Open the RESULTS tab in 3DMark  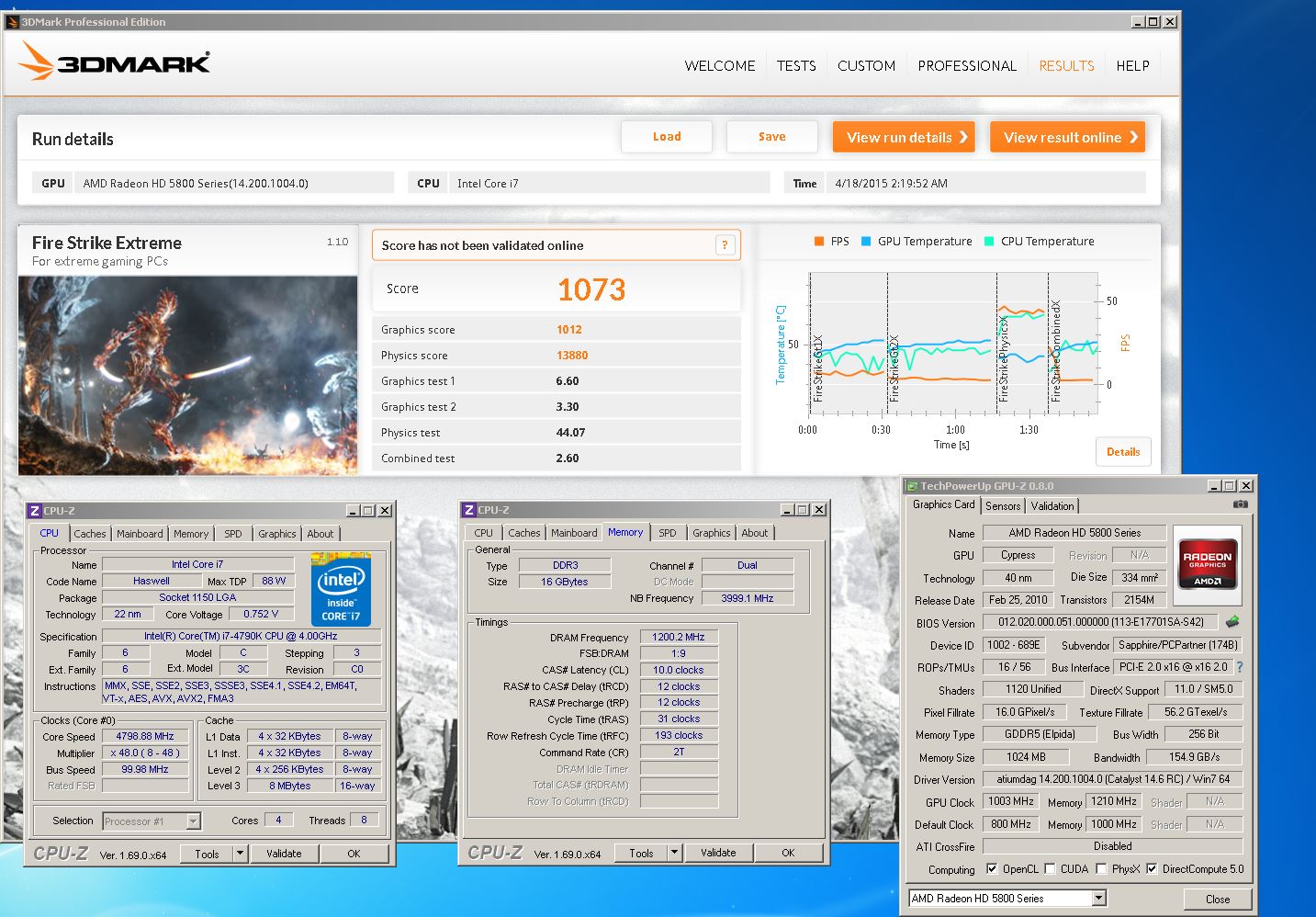pyautogui.click(x=1066, y=66)
